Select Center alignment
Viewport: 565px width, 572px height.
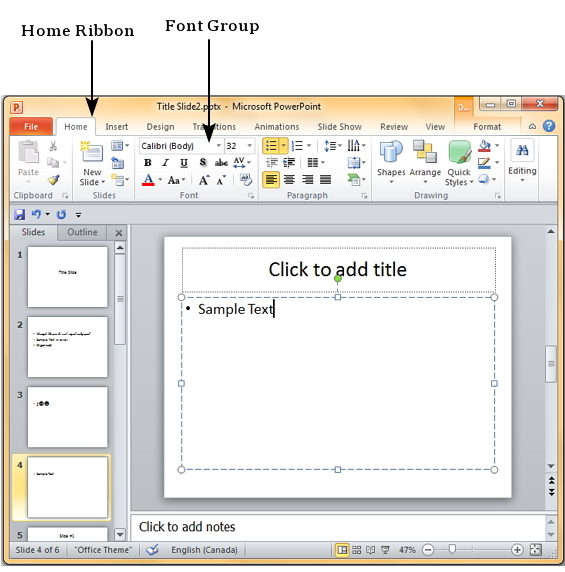(x=290, y=180)
